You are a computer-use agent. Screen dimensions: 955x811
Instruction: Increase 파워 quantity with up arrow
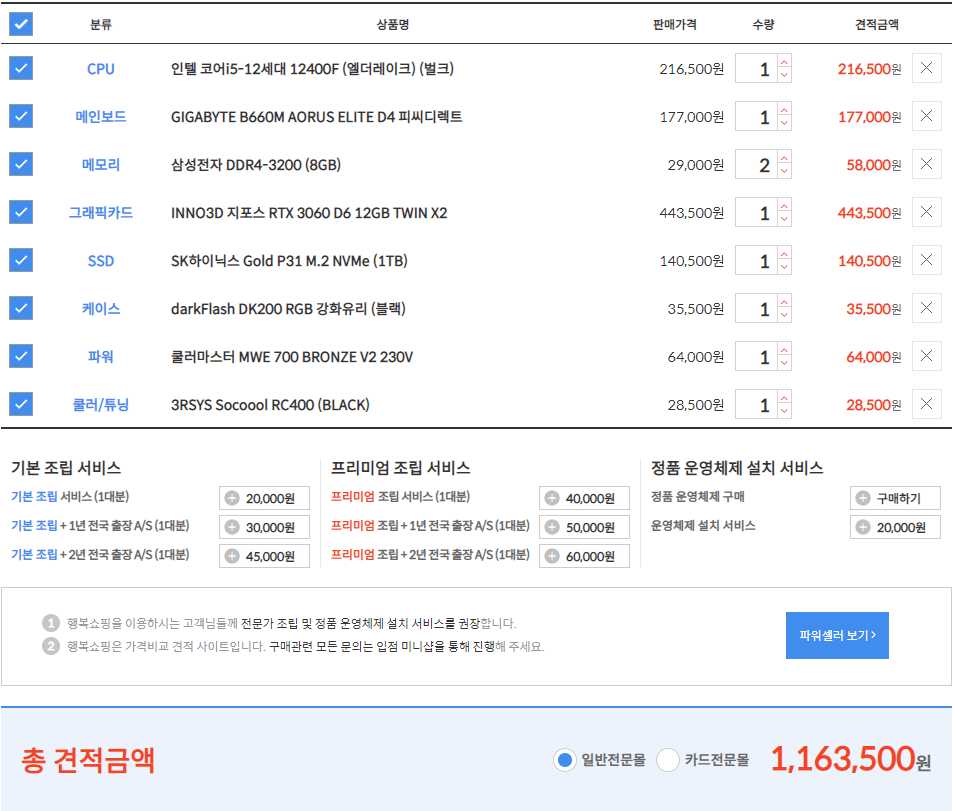(784, 349)
